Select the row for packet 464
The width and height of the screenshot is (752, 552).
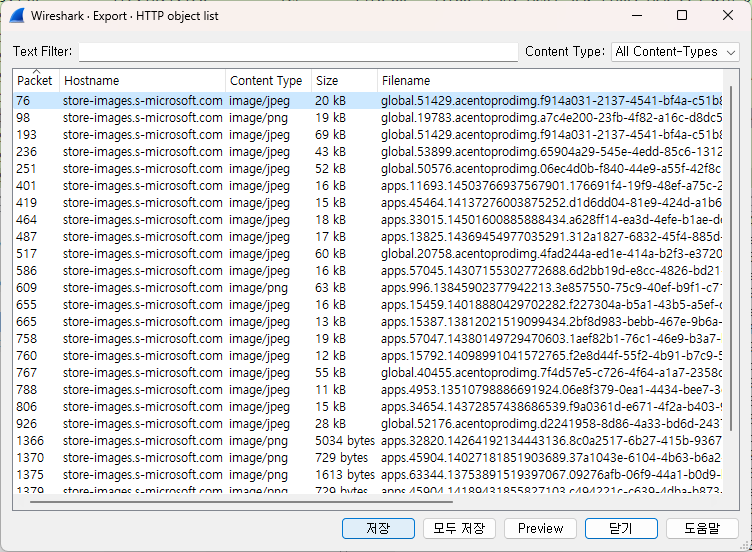(368, 220)
